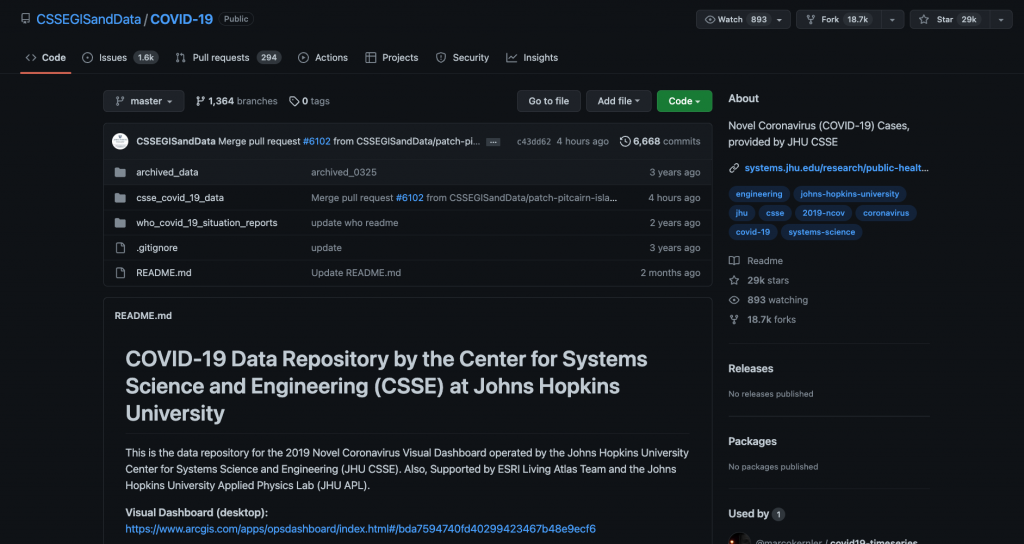Click the file icon next to README.md
This screenshot has height=544, width=1024.
(x=120, y=273)
